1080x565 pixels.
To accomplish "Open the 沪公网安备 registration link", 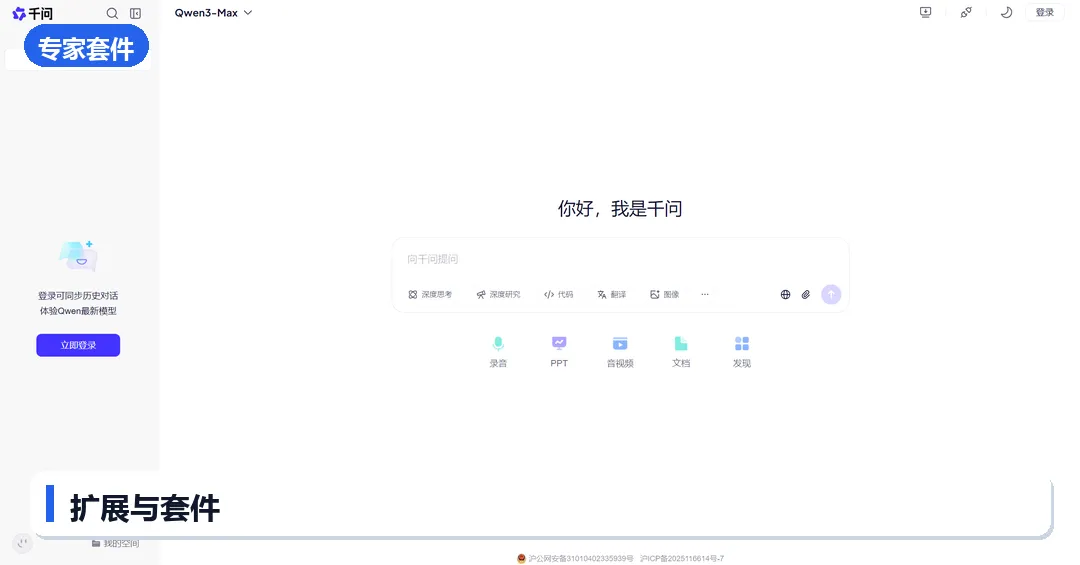I will pos(576,558).
